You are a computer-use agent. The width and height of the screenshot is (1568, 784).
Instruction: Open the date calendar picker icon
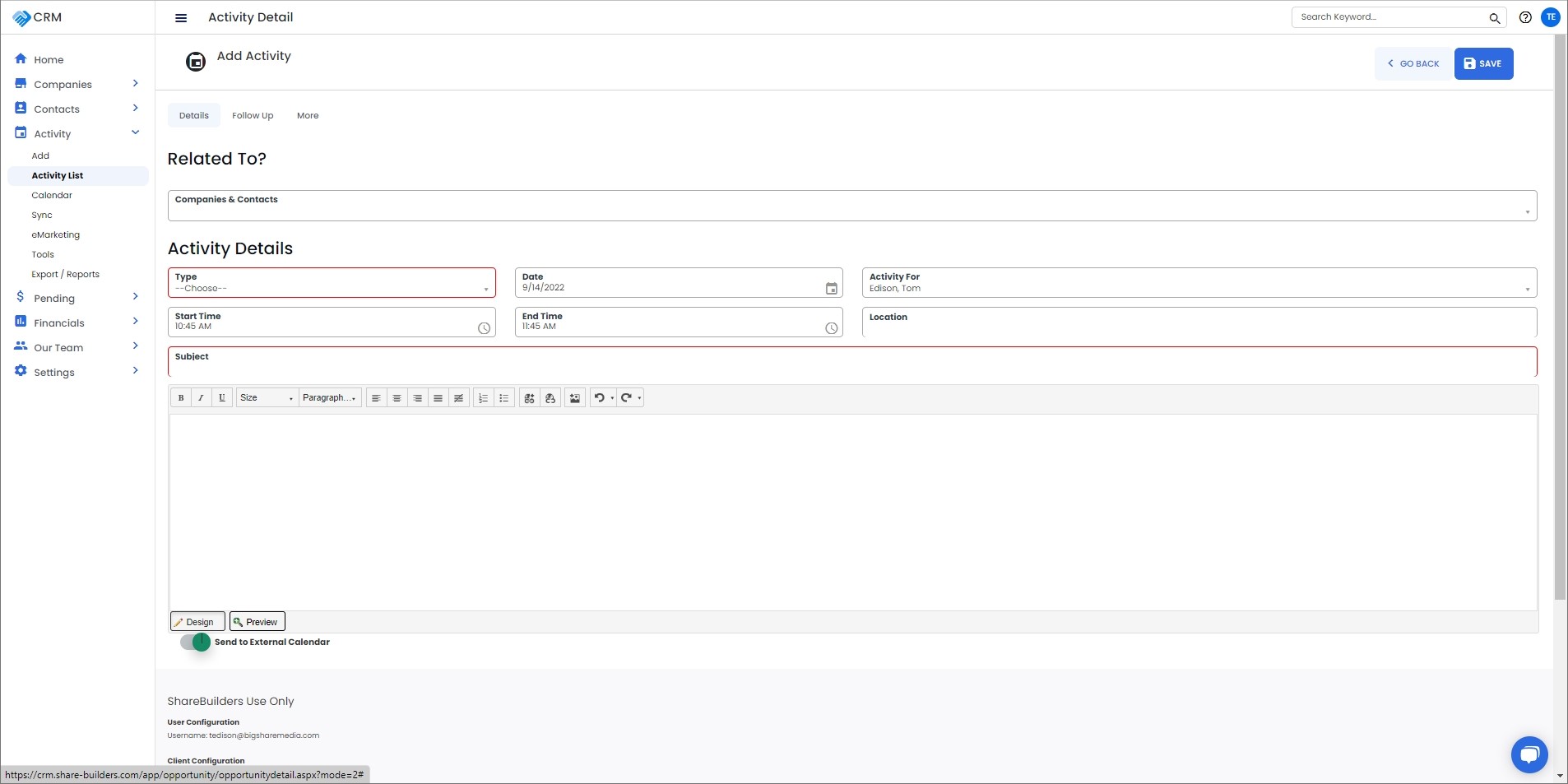[832, 289]
